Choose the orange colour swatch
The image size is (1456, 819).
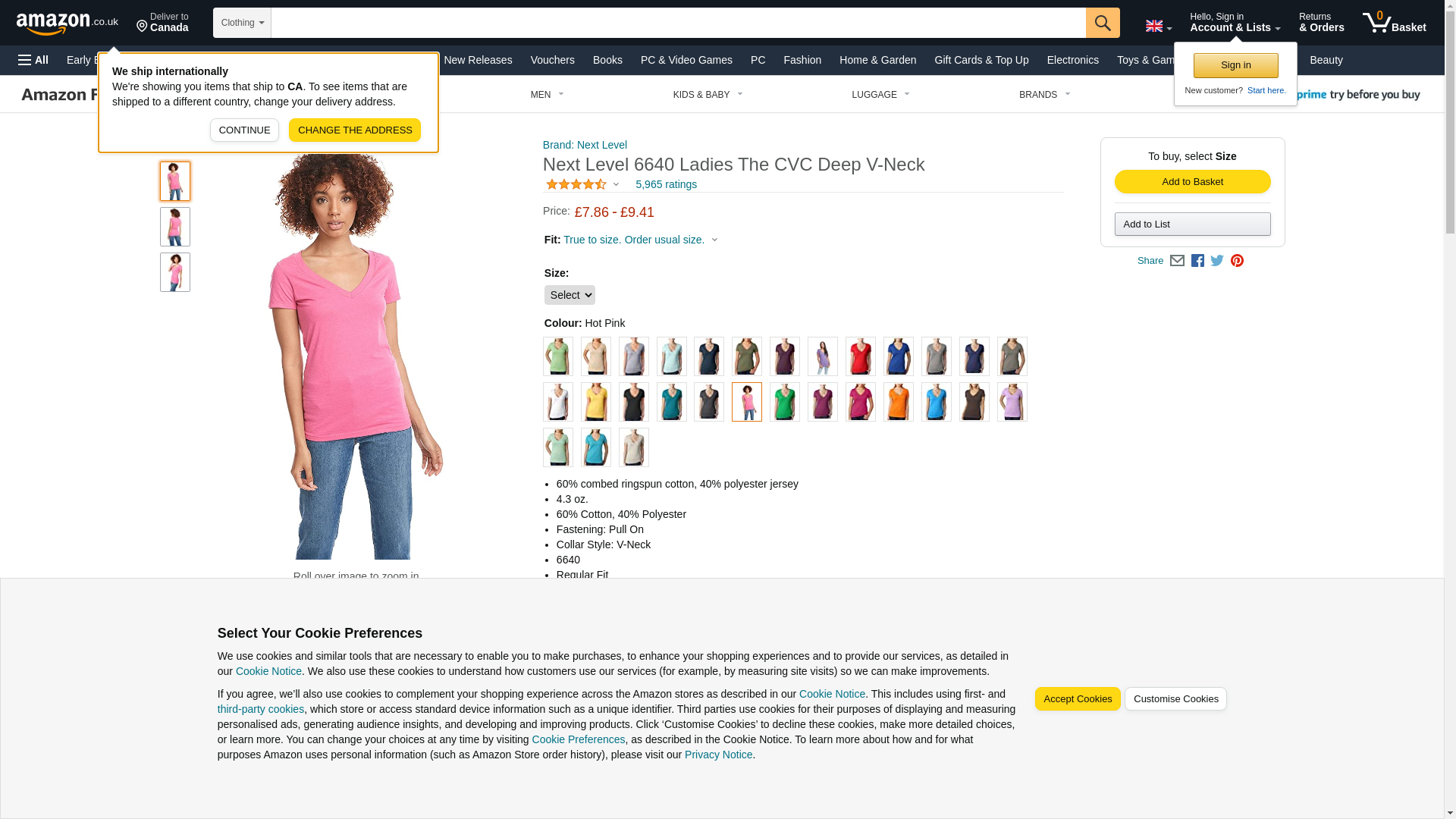tap(898, 402)
